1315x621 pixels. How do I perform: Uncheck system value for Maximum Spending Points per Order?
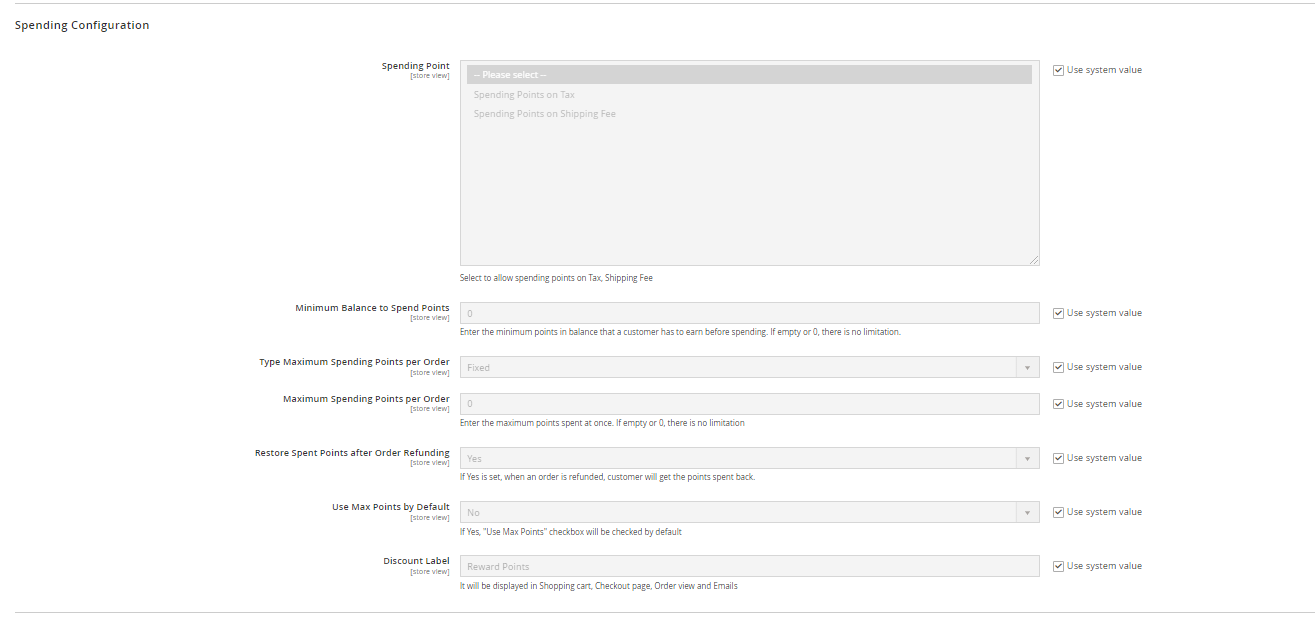coord(1058,404)
